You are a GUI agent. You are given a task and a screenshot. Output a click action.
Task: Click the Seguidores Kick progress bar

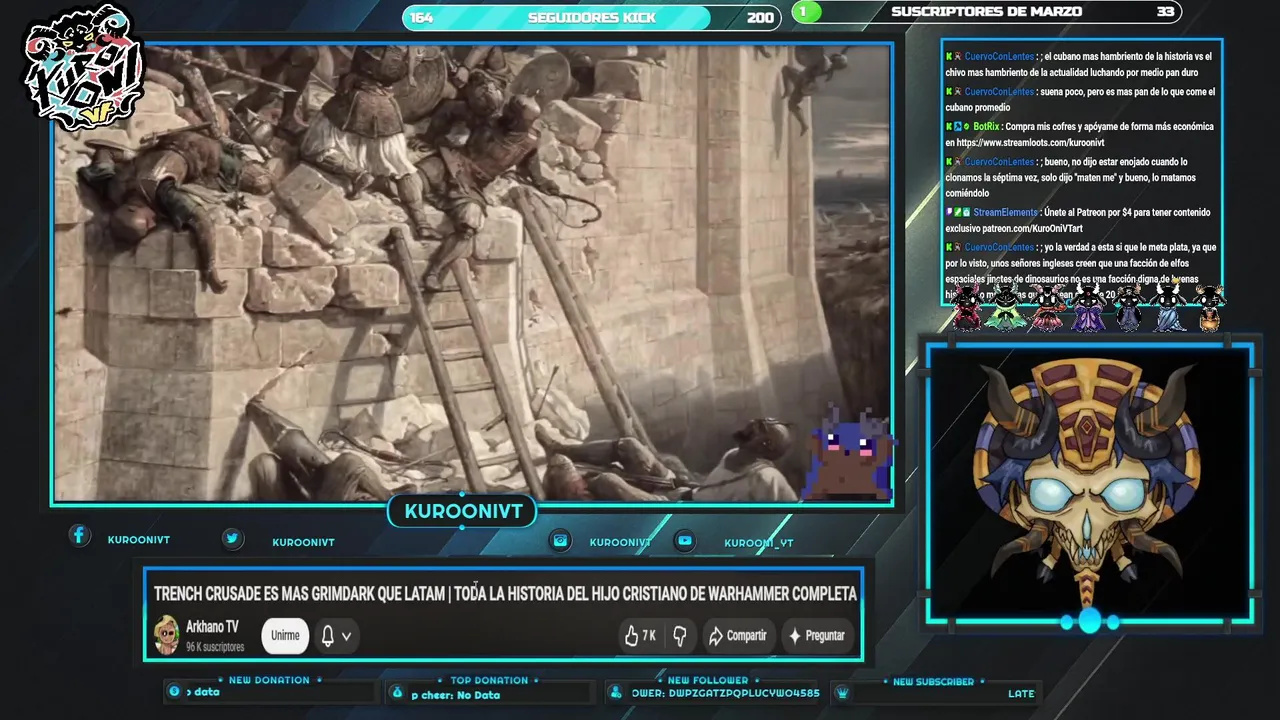591,17
